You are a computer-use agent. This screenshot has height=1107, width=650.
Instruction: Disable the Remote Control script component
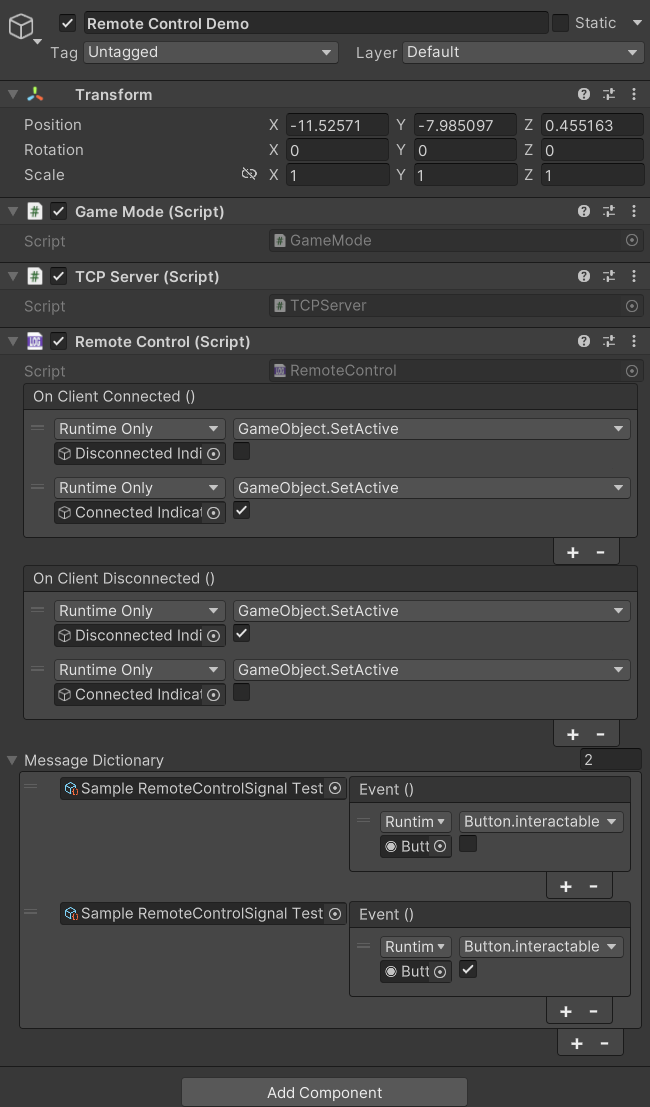point(59,342)
